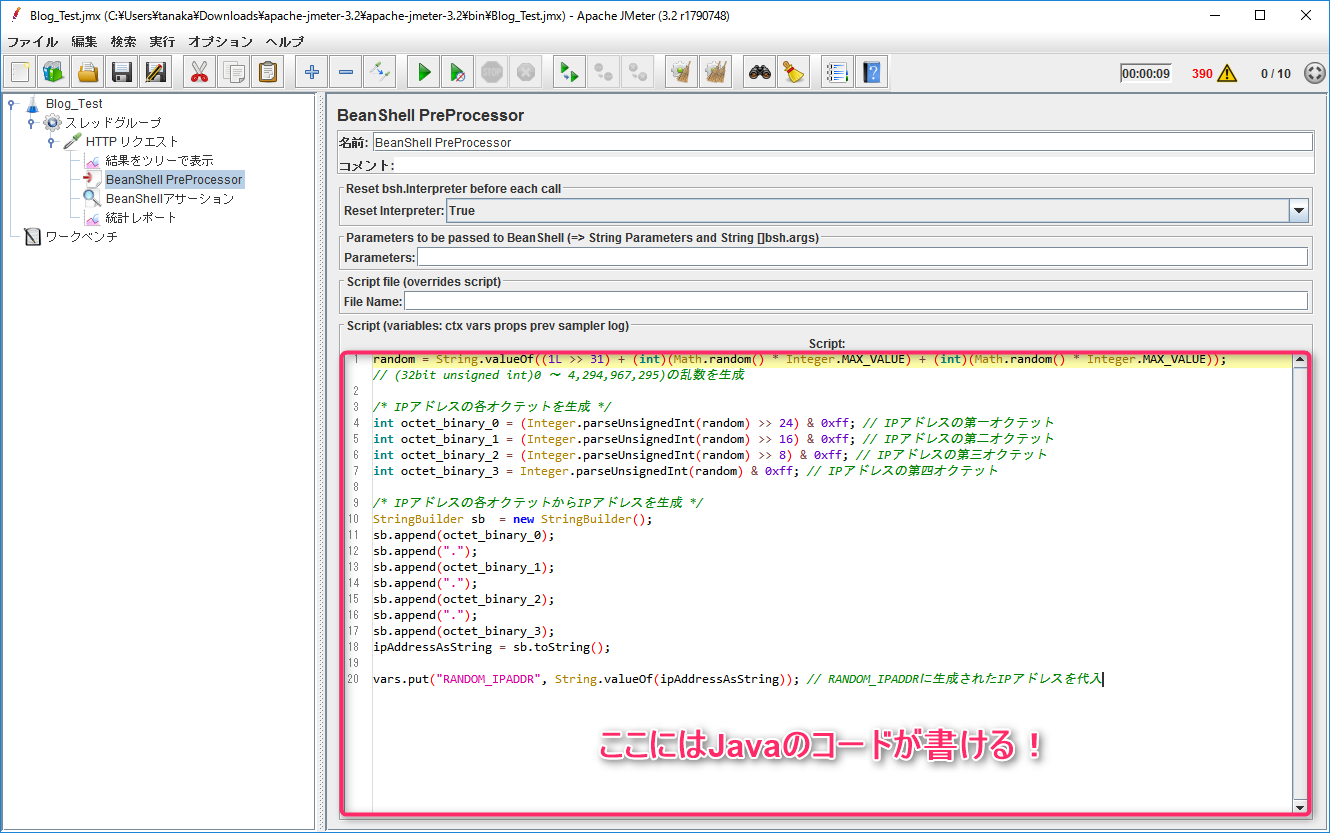
Task: Open the ファイル menu
Action: tap(32, 42)
